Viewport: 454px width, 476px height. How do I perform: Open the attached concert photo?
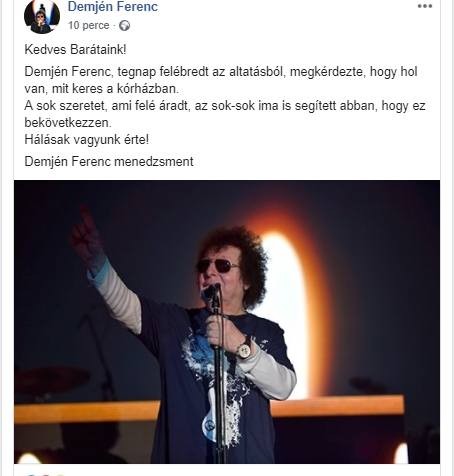tap(227, 322)
